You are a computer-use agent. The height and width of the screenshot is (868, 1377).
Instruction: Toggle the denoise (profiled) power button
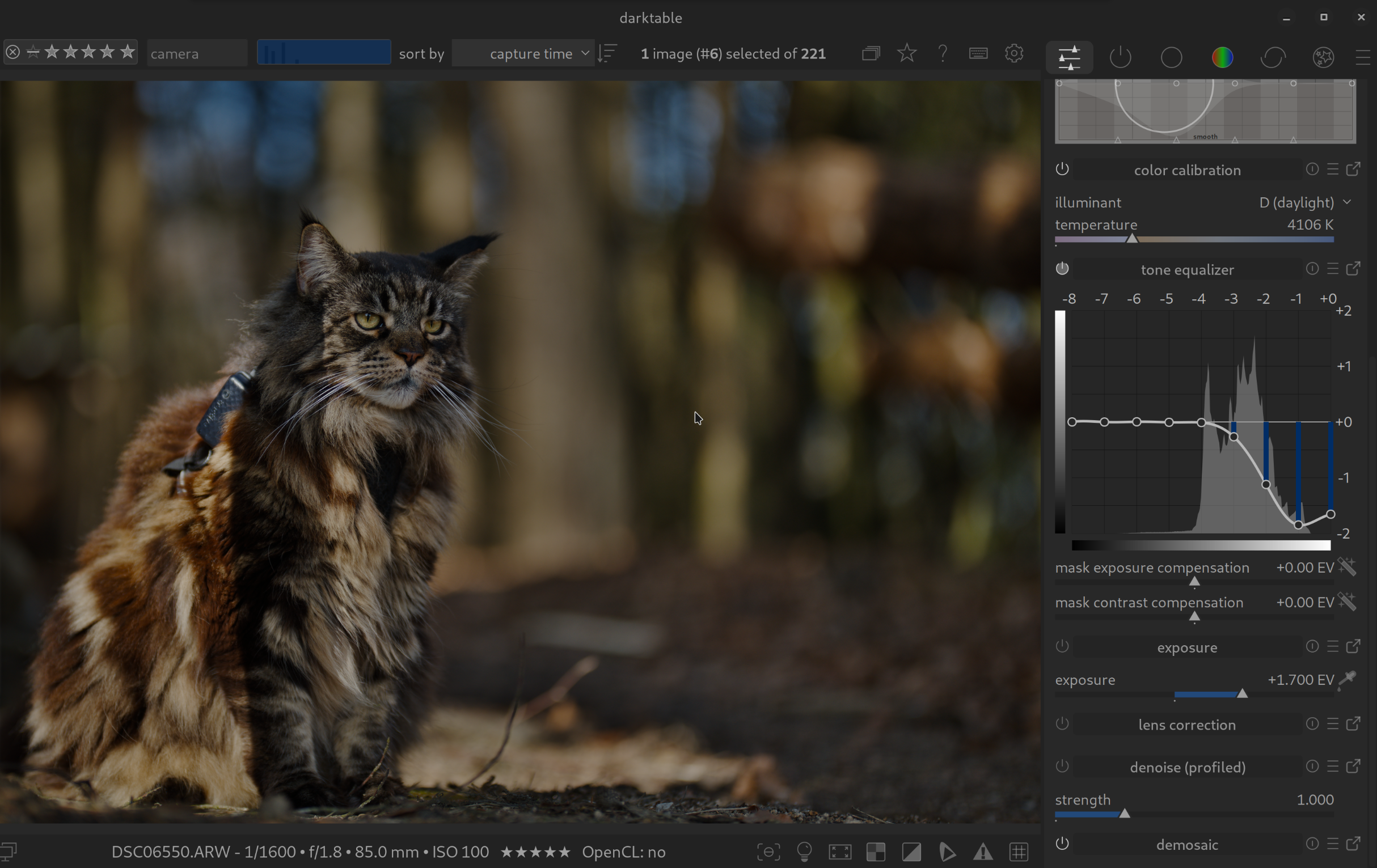click(1062, 766)
